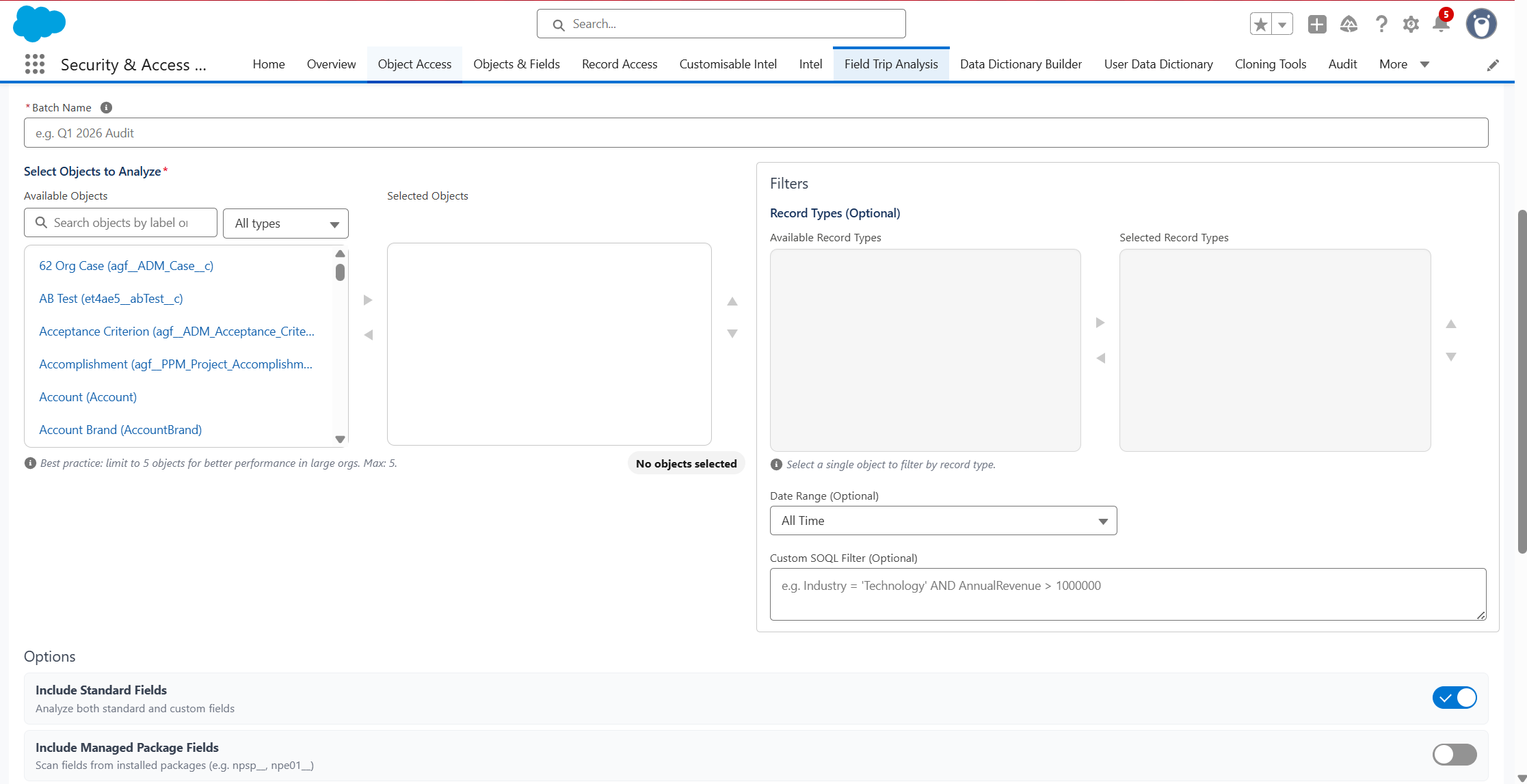This screenshot has width=1527, height=784.
Task: Switch to the Record Access tab
Action: [x=620, y=64]
